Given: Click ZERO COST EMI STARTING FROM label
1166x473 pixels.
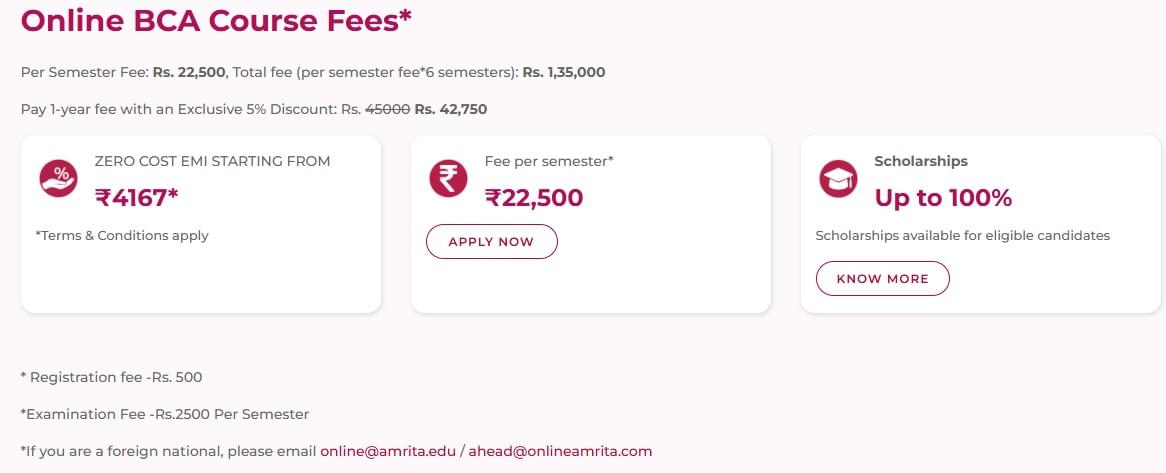Looking at the screenshot, I should [x=212, y=161].
